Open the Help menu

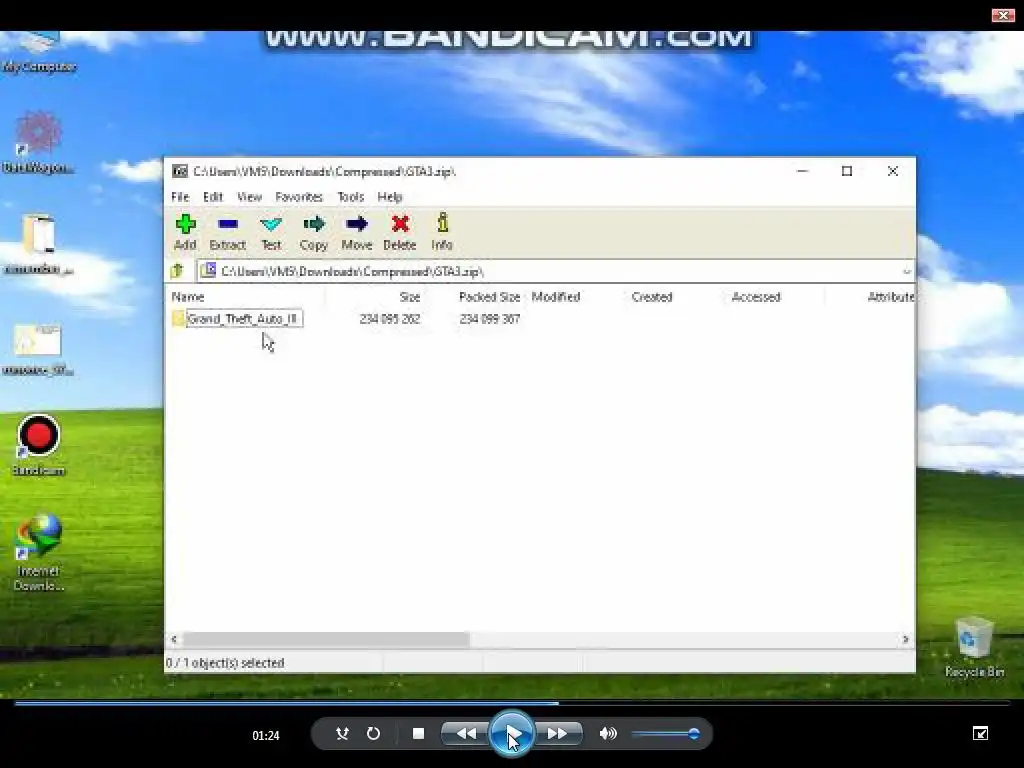point(390,197)
